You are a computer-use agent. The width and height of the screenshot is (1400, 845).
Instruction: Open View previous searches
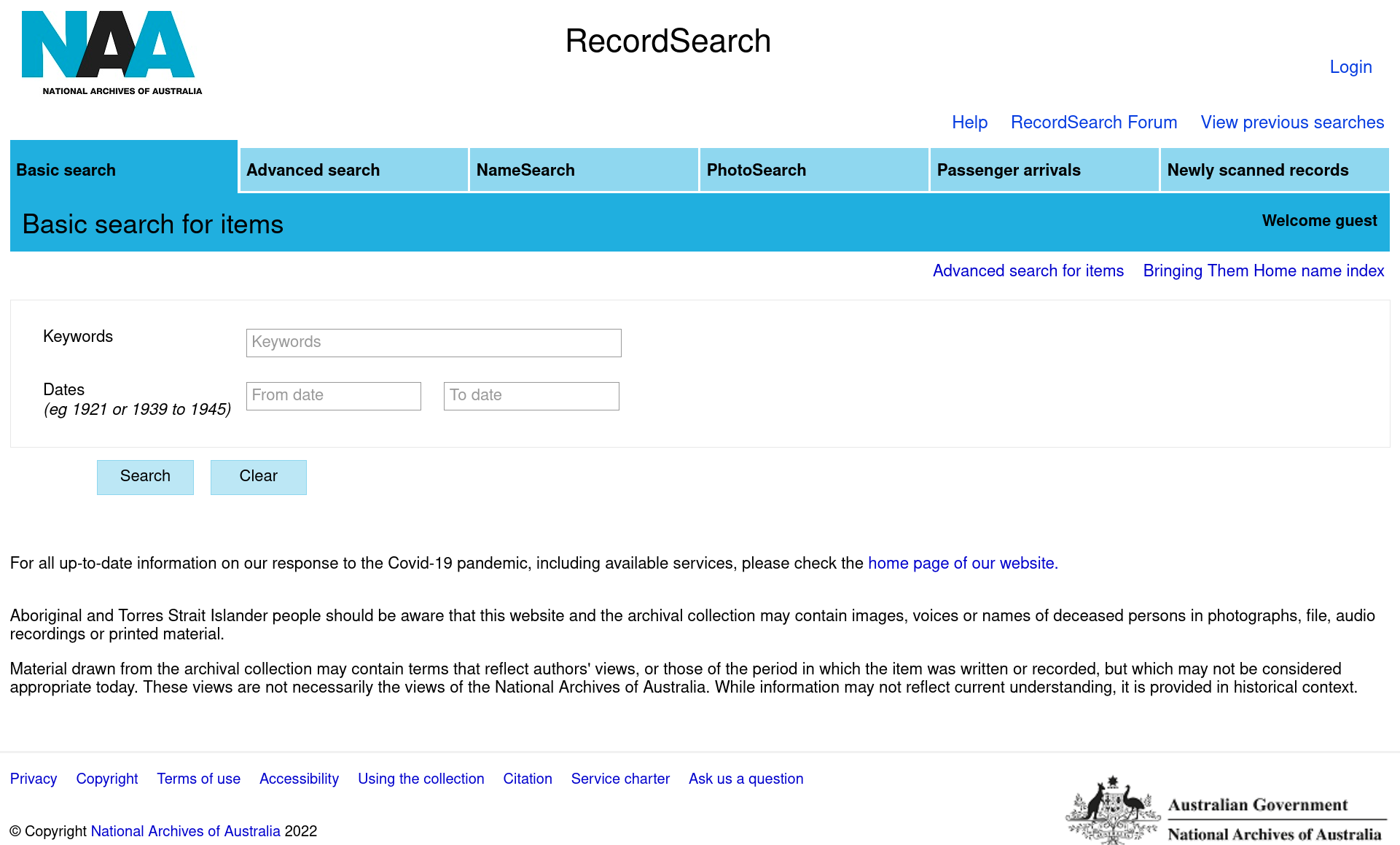[1292, 122]
